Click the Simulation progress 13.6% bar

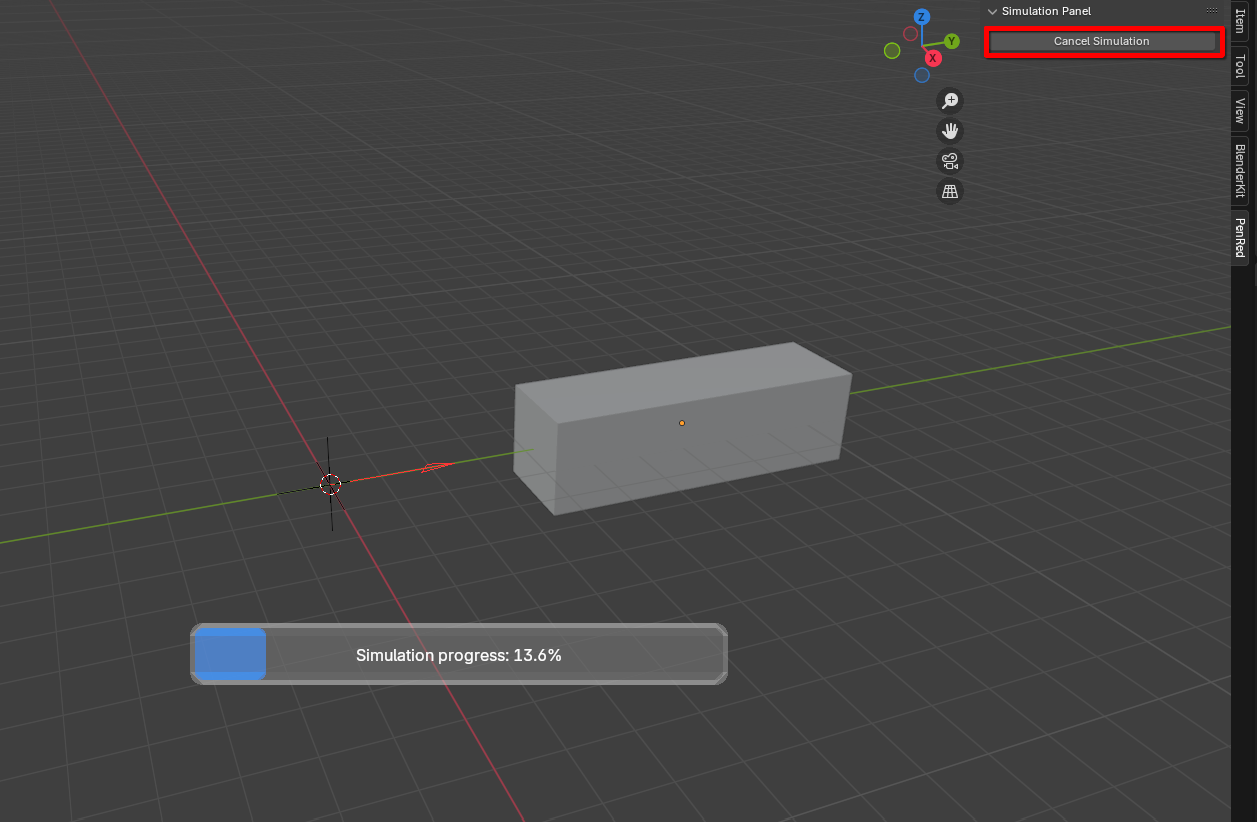coord(459,654)
